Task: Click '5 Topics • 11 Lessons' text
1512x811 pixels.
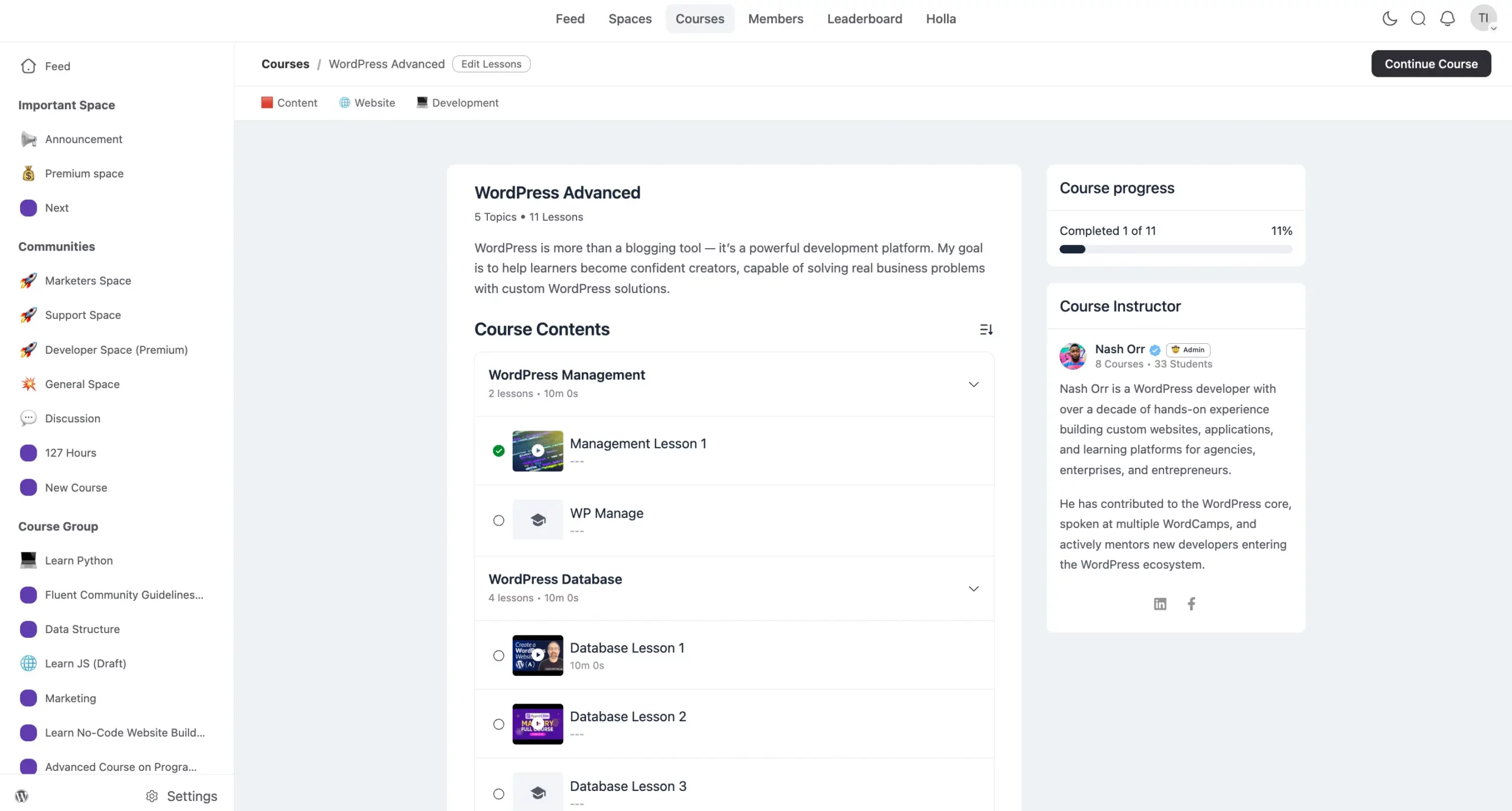Action: 528,217
